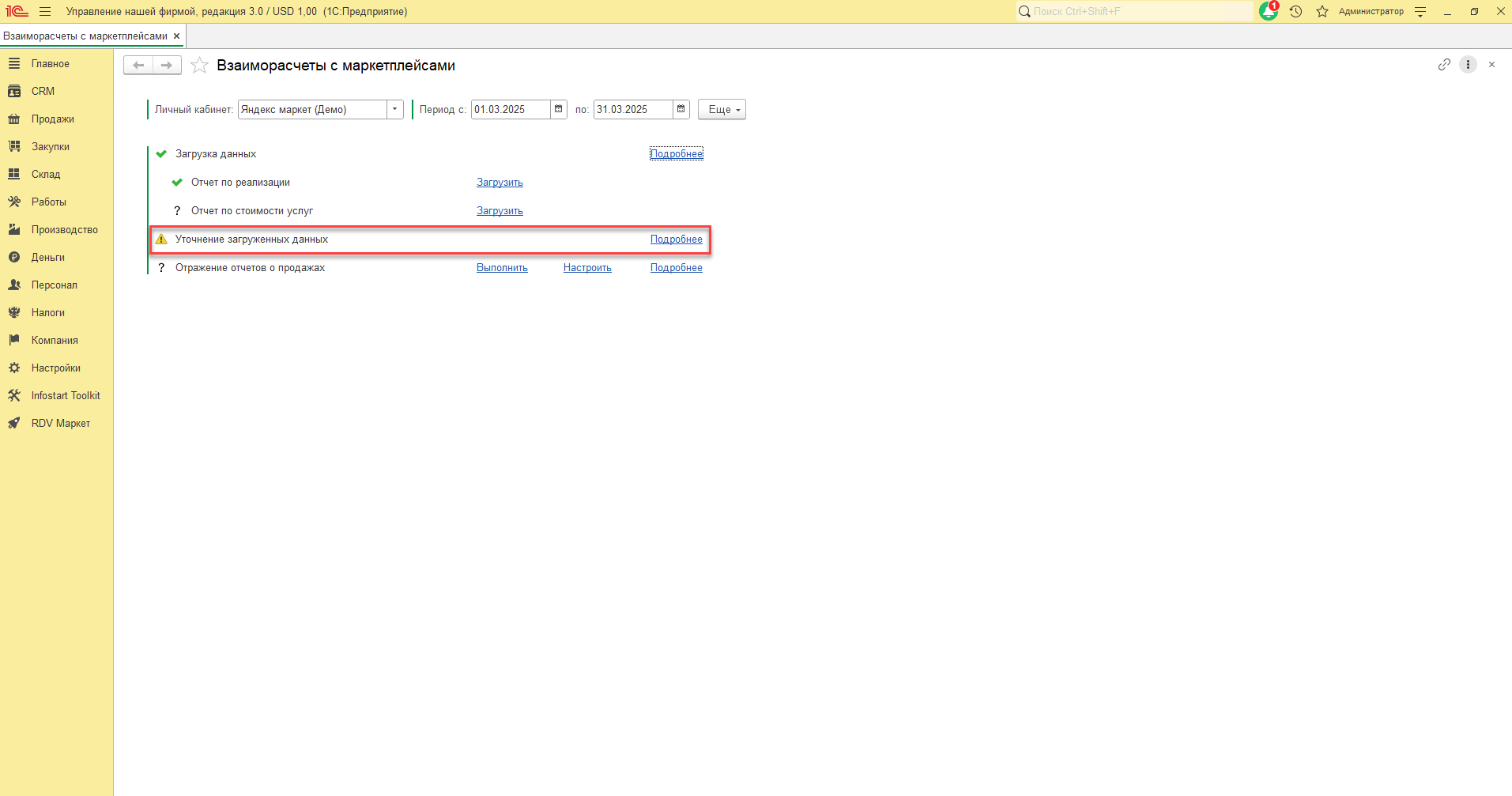Go forward with the right arrow
Viewport: 1512px width, 796px height.
point(167,65)
